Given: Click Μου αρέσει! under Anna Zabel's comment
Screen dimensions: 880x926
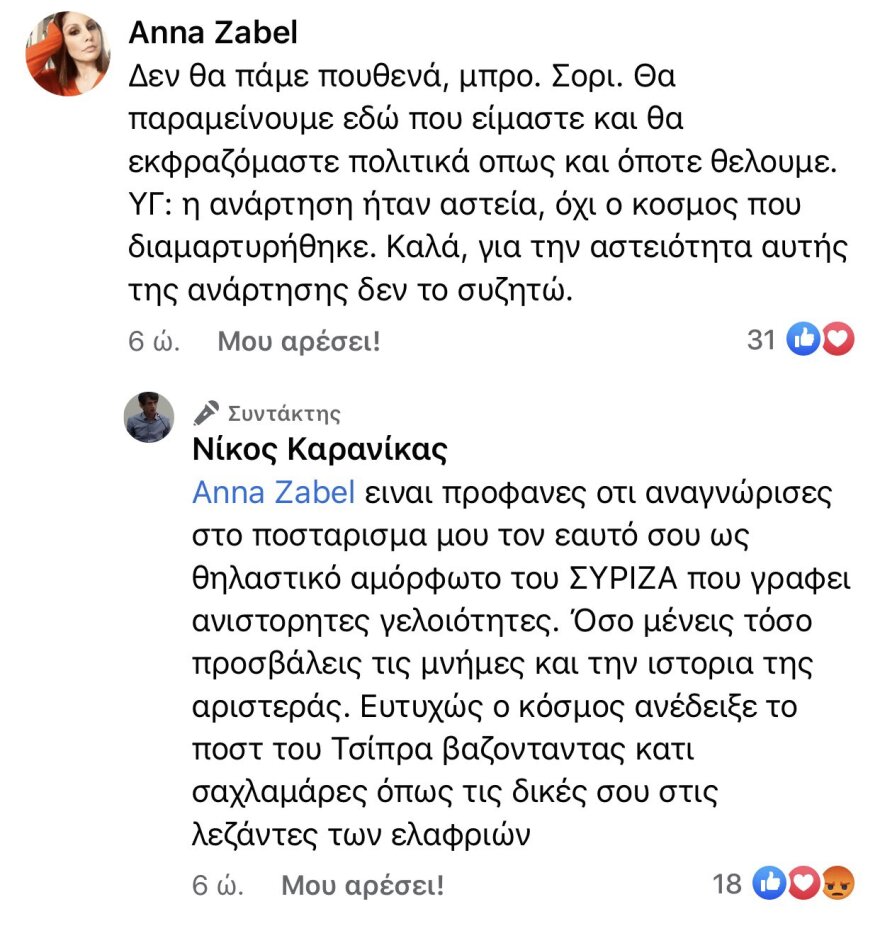Looking at the screenshot, I should 303,341.
